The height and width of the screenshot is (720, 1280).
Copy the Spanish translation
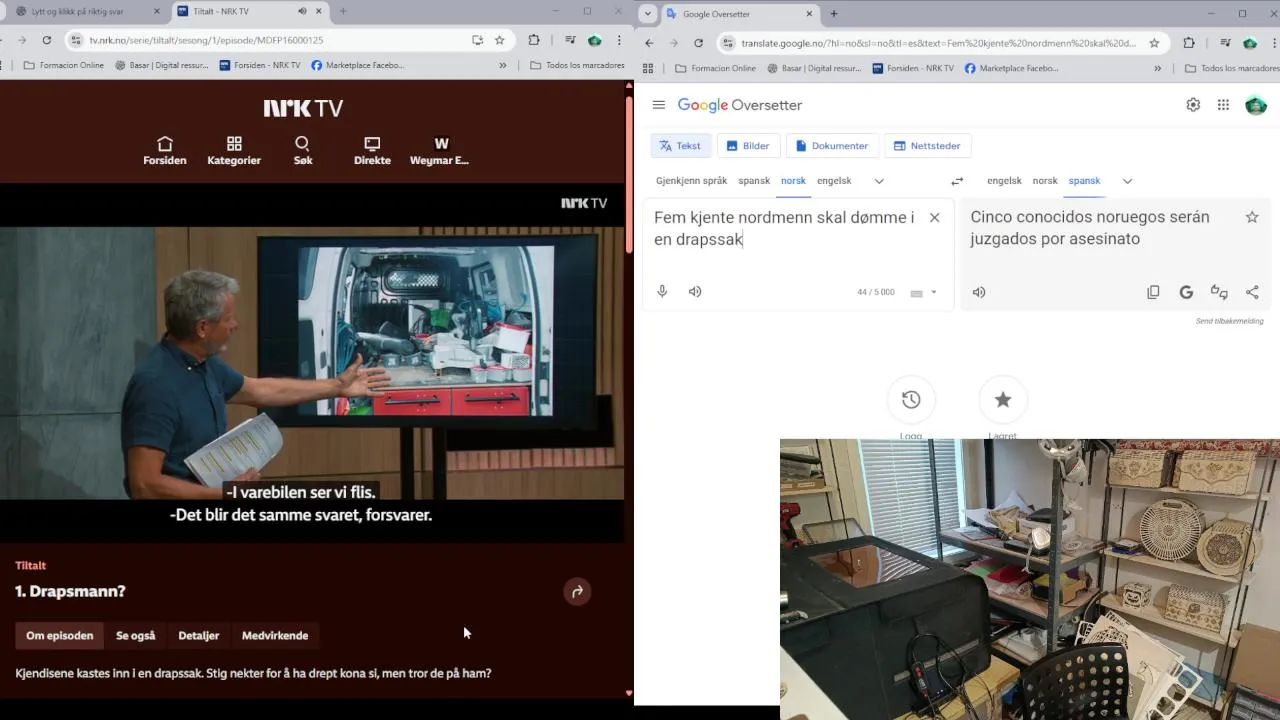[1153, 292]
